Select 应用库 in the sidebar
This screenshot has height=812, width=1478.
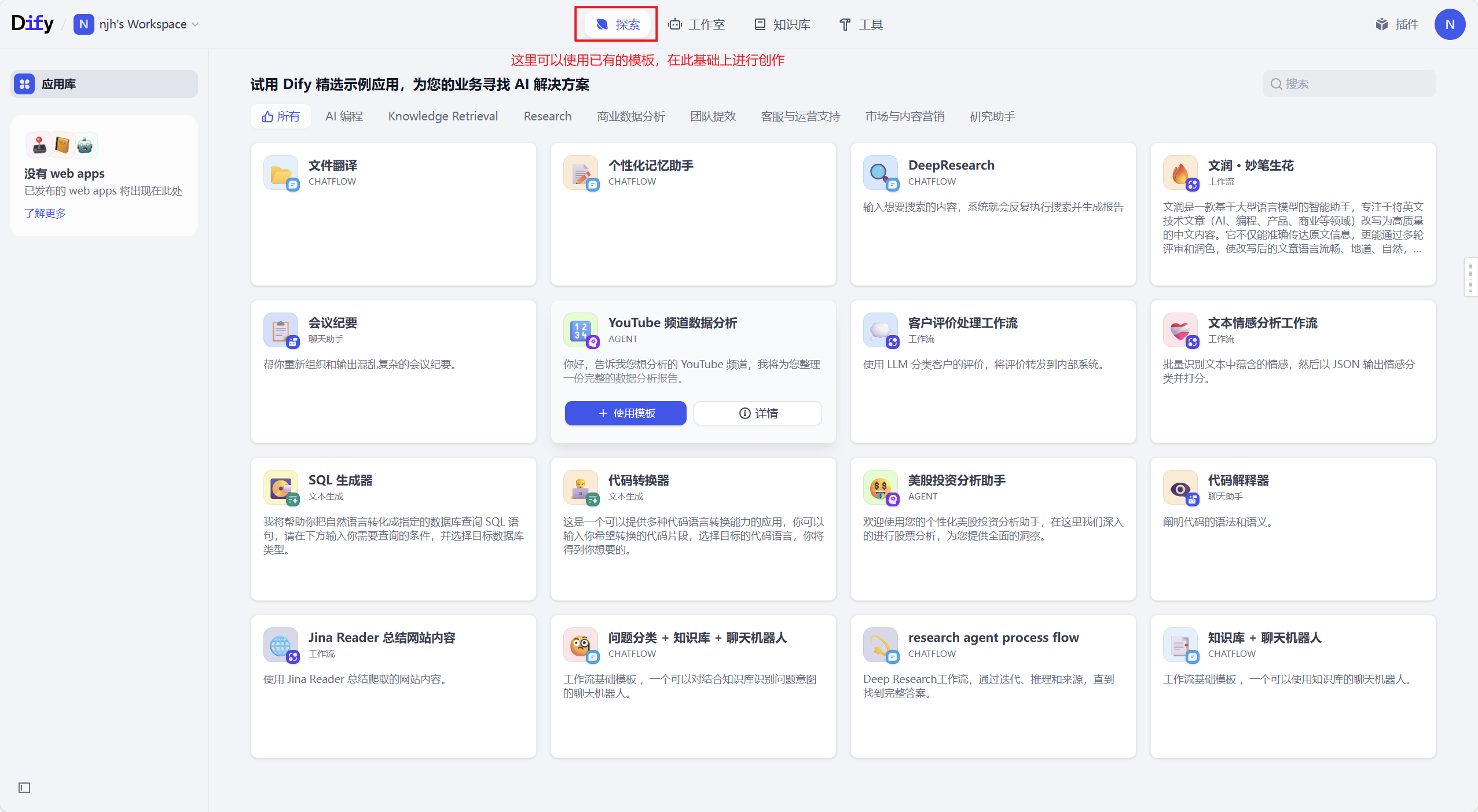104,84
